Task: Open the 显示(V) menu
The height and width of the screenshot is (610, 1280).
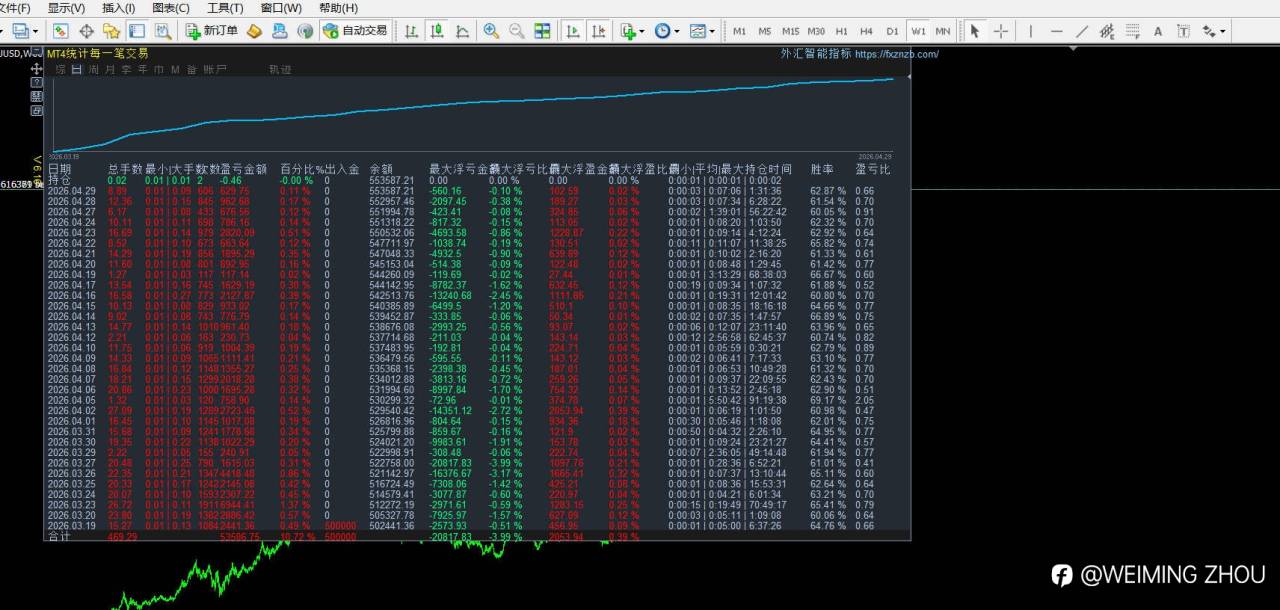Action: coord(66,8)
